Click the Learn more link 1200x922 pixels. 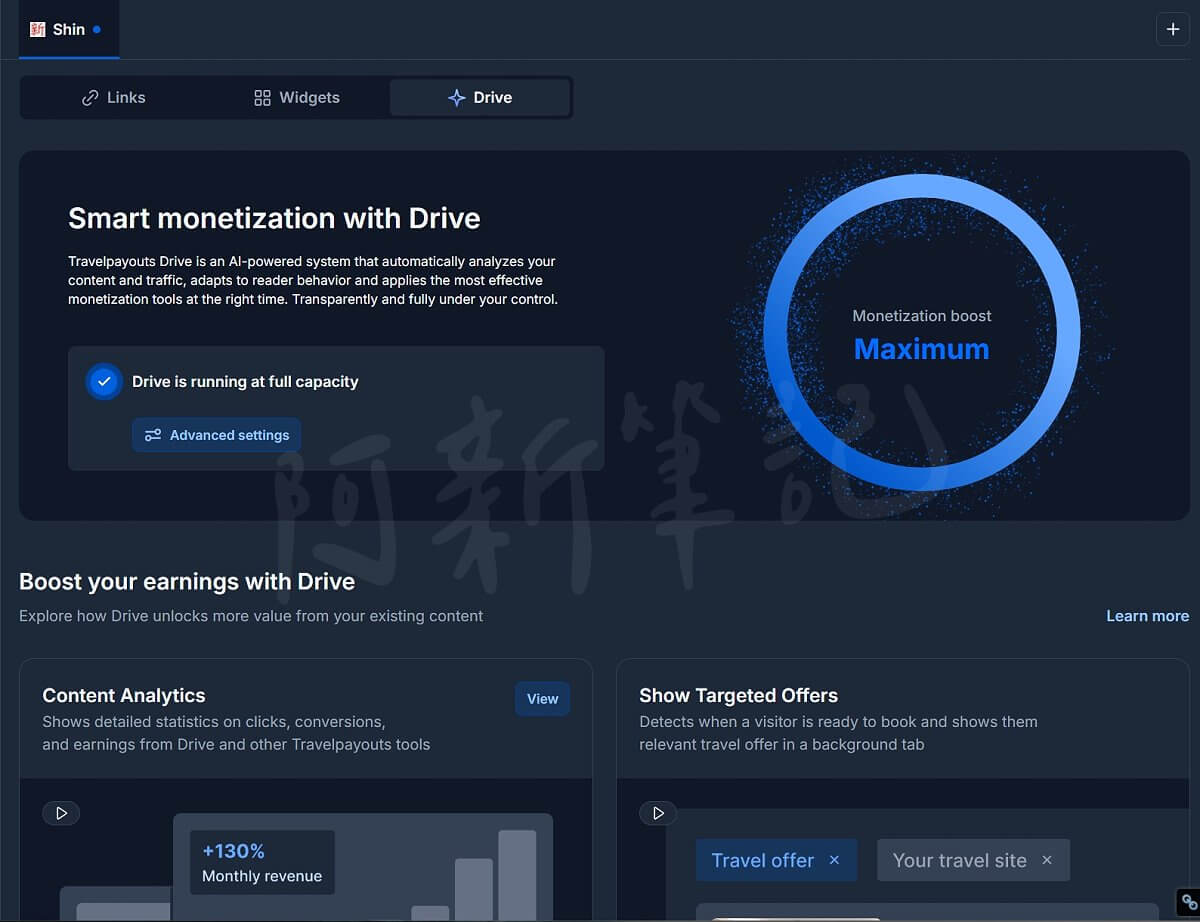pyautogui.click(x=1147, y=616)
